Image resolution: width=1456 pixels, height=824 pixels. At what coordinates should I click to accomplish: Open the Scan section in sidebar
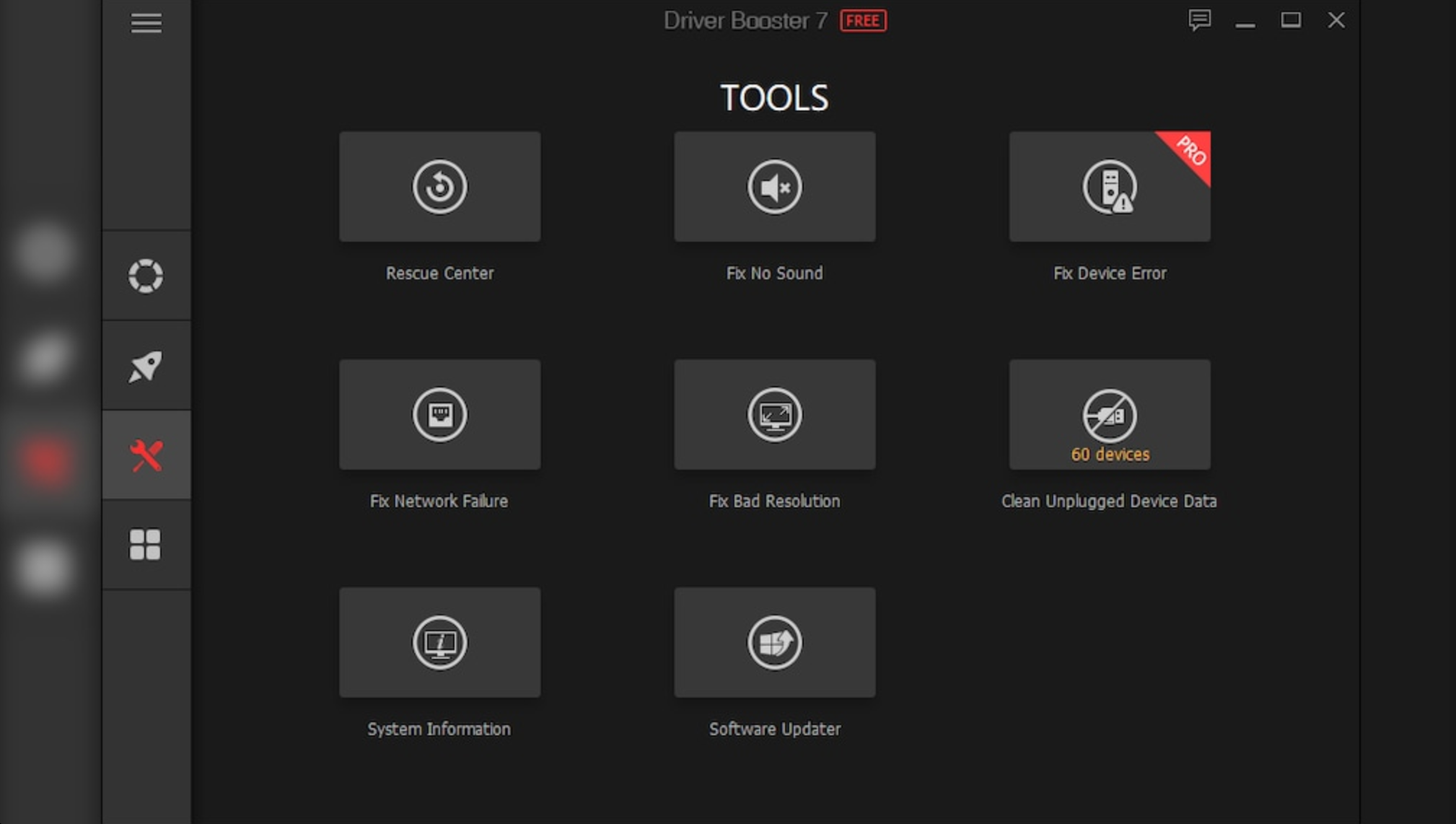pos(146,276)
